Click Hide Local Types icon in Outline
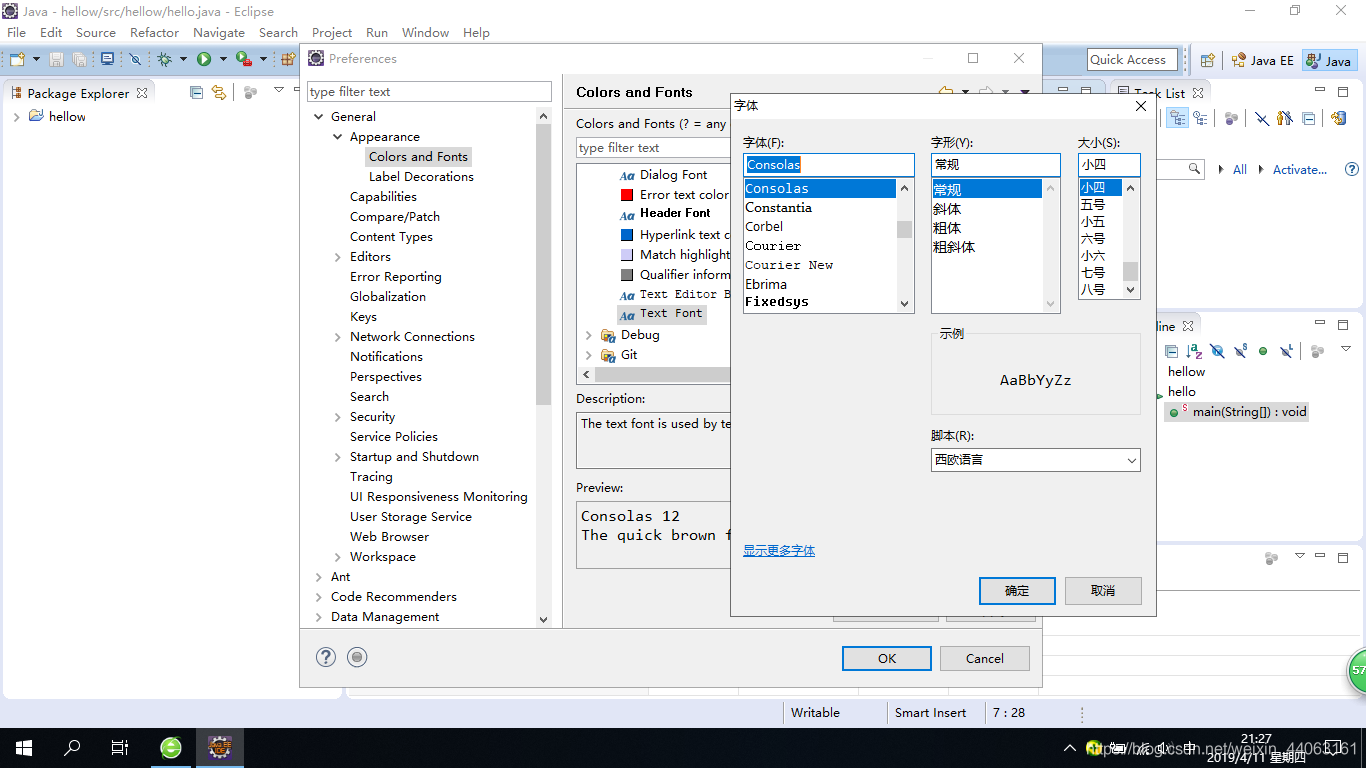The image size is (1366, 768). 1286,351
